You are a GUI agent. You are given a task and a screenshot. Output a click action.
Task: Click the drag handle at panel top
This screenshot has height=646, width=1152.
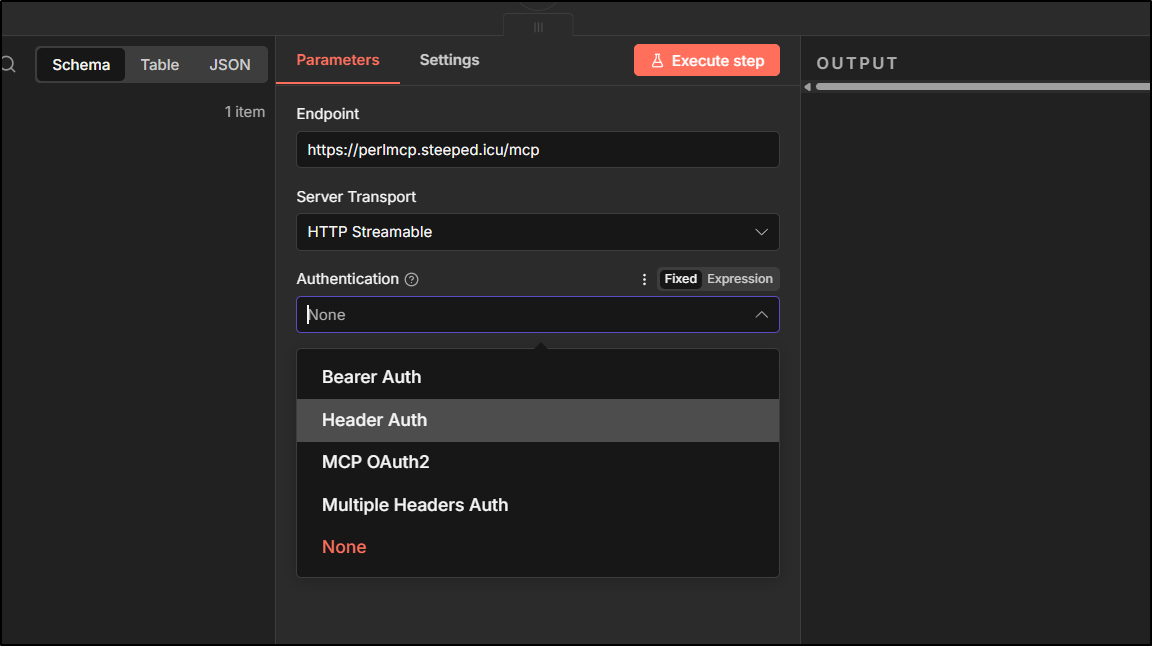[538, 27]
